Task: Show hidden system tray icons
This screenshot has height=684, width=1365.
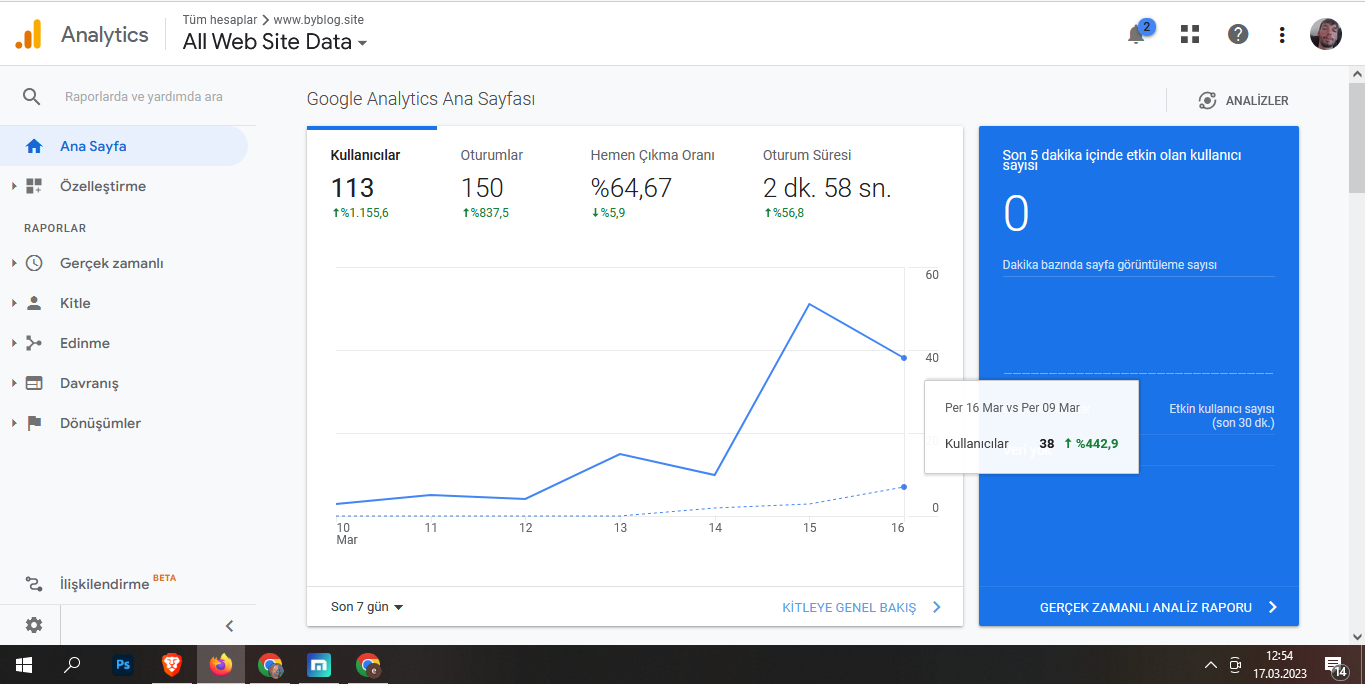Action: (1210, 665)
